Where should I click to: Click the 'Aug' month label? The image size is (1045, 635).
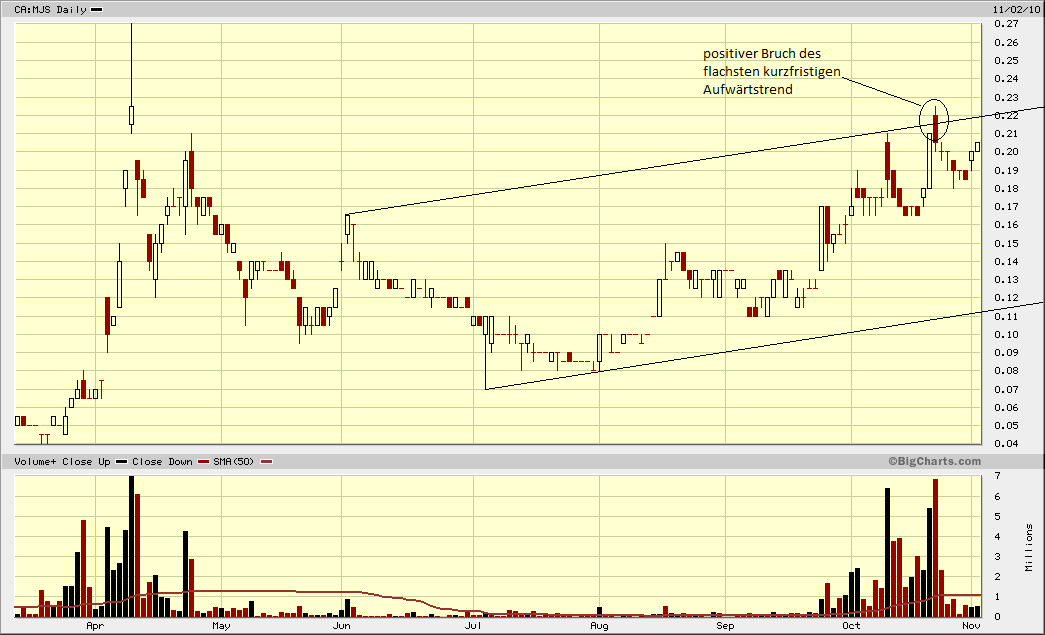click(599, 626)
